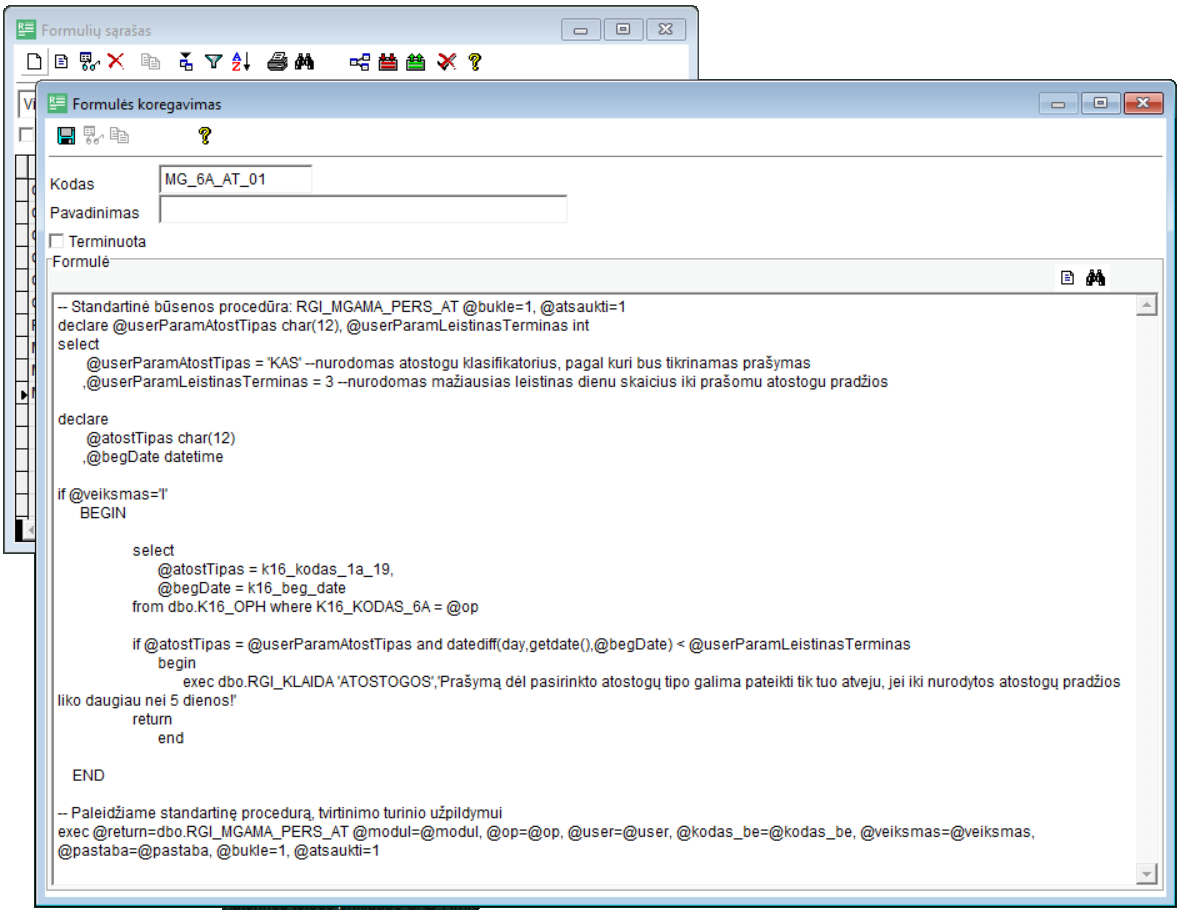The height and width of the screenshot is (910, 1179).
Task: Click binoculars search icon in Formulių sąrašas toolbar
Action: [x=305, y=62]
